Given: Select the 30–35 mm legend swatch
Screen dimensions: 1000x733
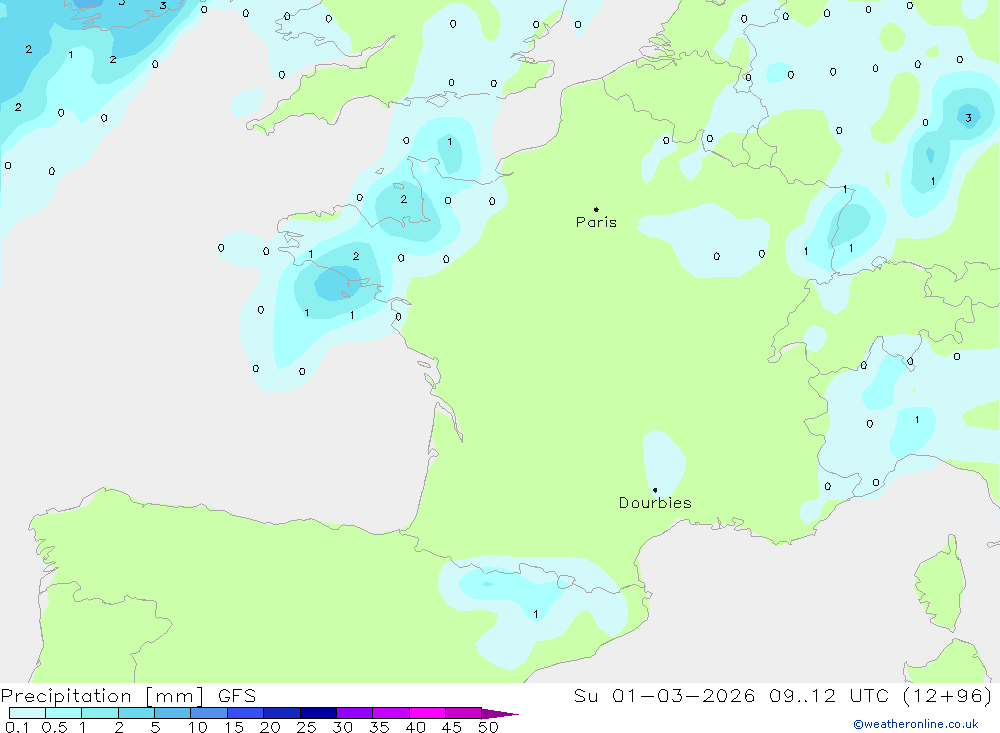Looking at the screenshot, I should tap(355, 713).
